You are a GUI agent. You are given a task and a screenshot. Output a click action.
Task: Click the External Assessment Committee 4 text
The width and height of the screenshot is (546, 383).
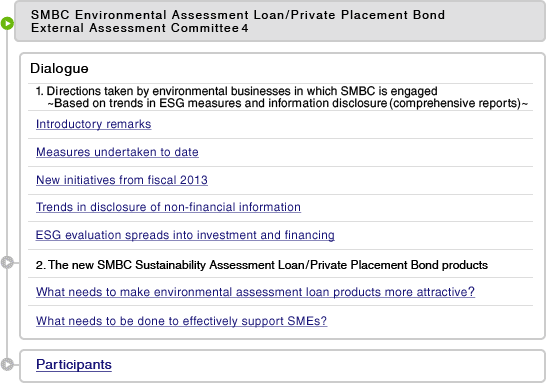pyautogui.click(x=139, y=28)
